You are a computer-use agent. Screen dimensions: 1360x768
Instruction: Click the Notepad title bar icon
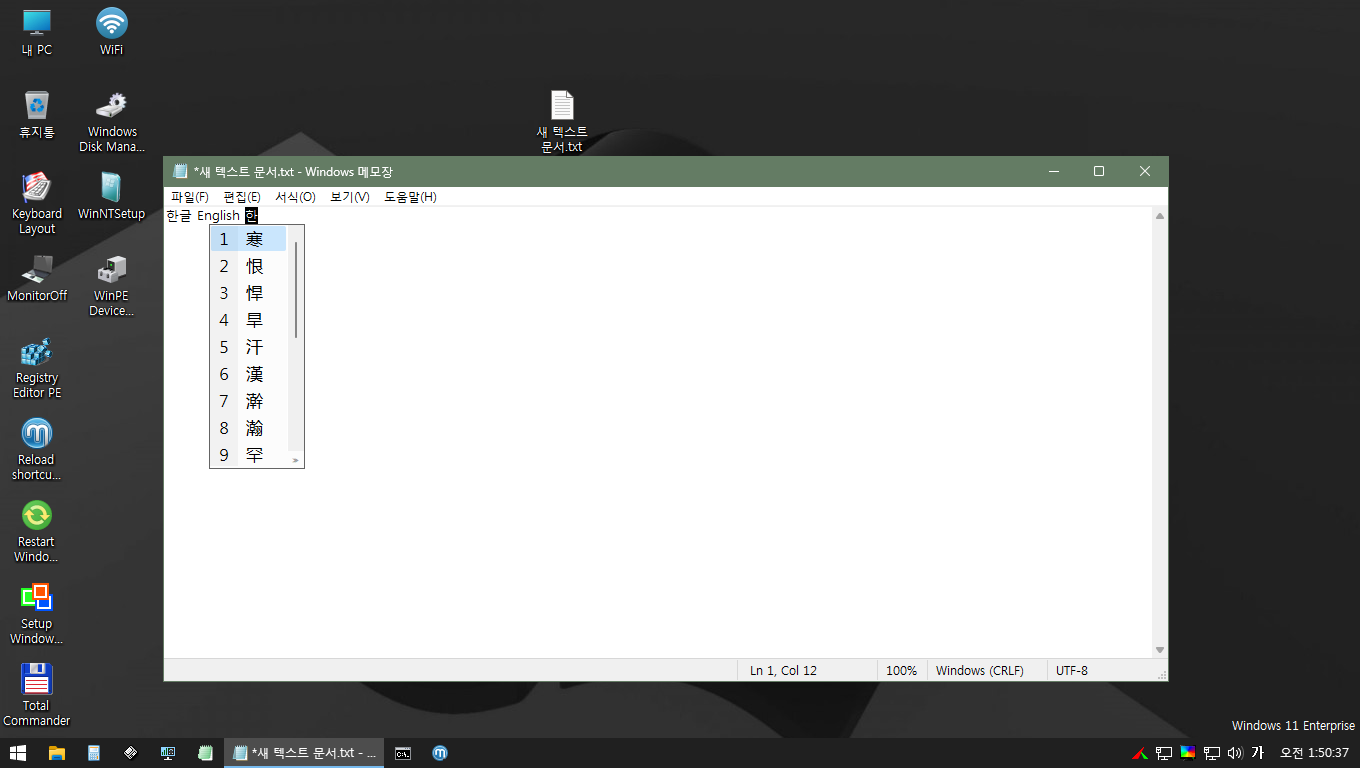pyautogui.click(x=180, y=172)
